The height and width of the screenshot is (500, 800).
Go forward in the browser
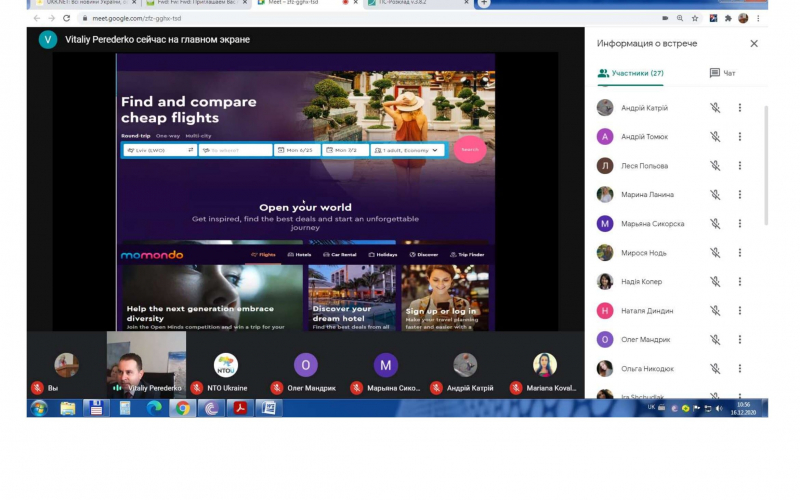coord(52,18)
